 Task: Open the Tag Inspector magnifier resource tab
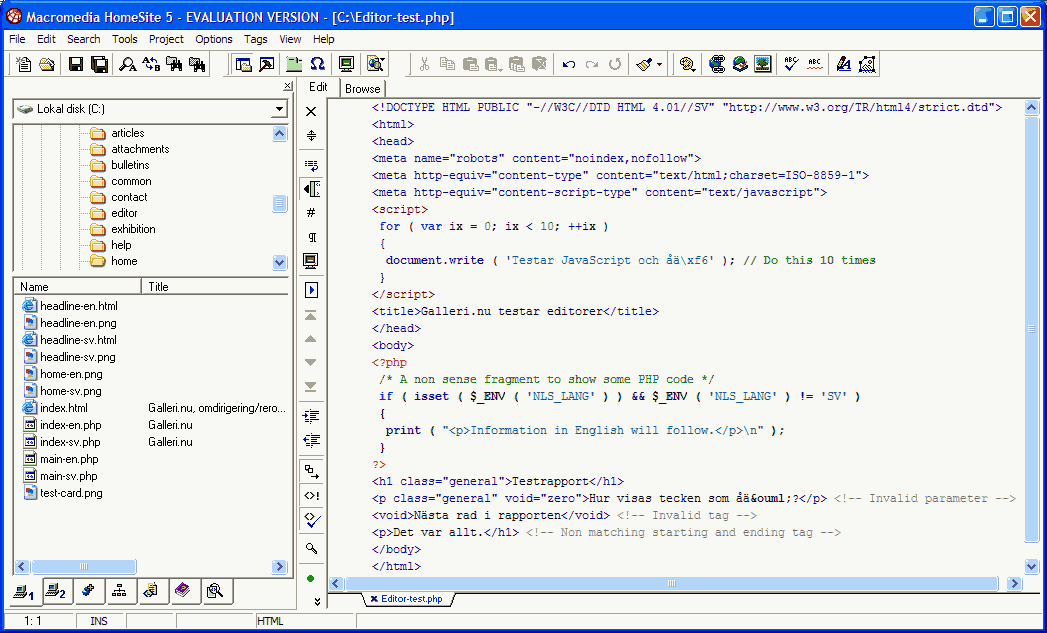click(x=215, y=591)
